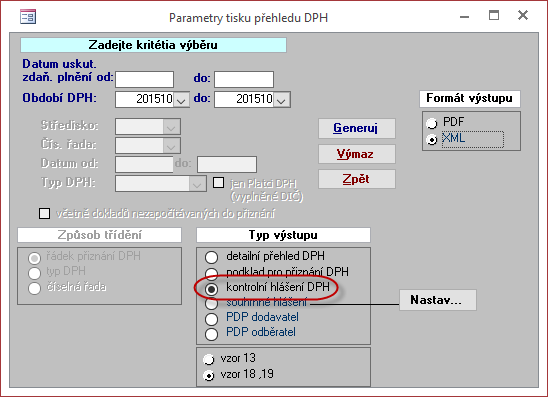This screenshot has height=397, width=548.
Task: Select souhrnné hlášení radio button
Action: click(211, 303)
